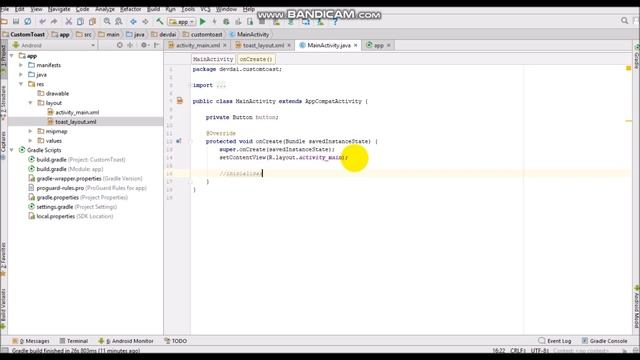Click the Hide project panel icon
Image resolution: width=640 pixels, height=360 pixels.
pos(157,45)
